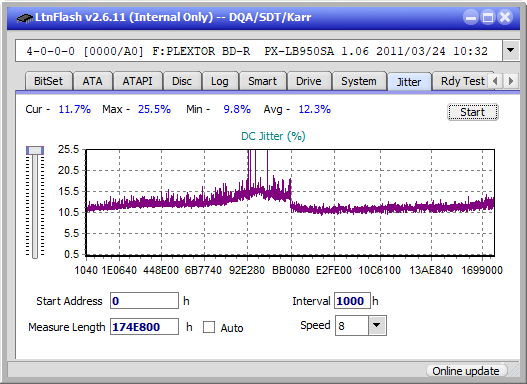Switch to the BitSet tab

click(48, 81)
